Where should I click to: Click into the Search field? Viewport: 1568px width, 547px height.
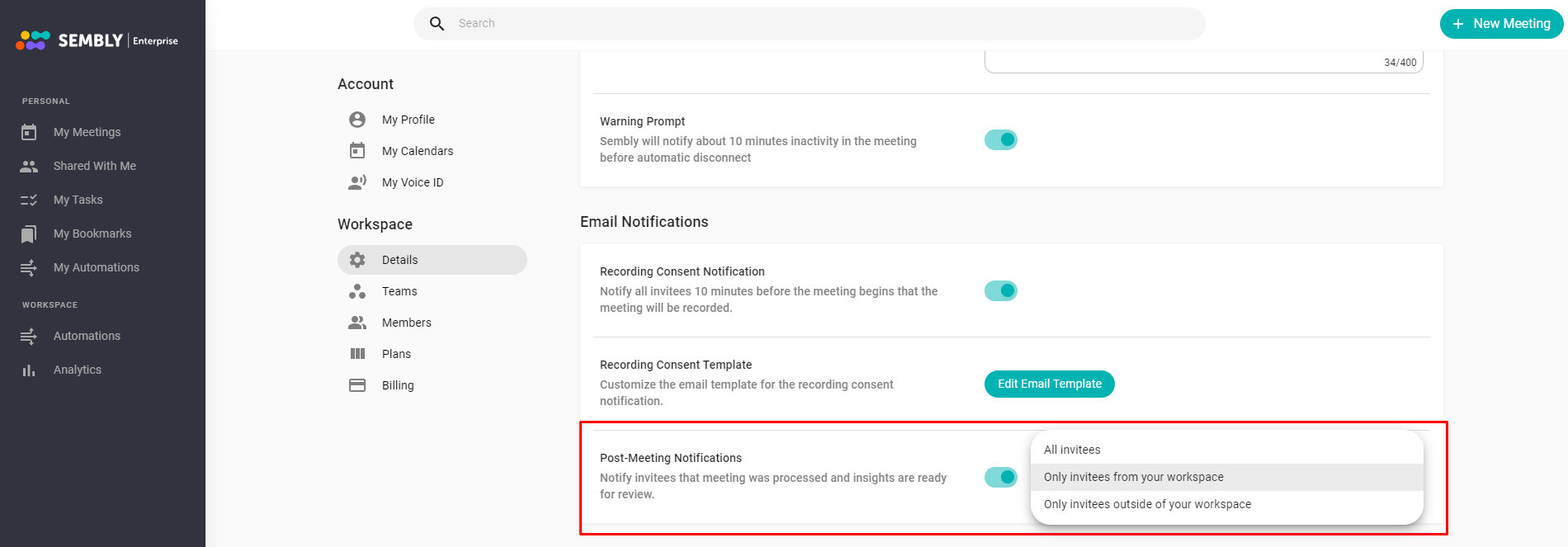[809, 24]
